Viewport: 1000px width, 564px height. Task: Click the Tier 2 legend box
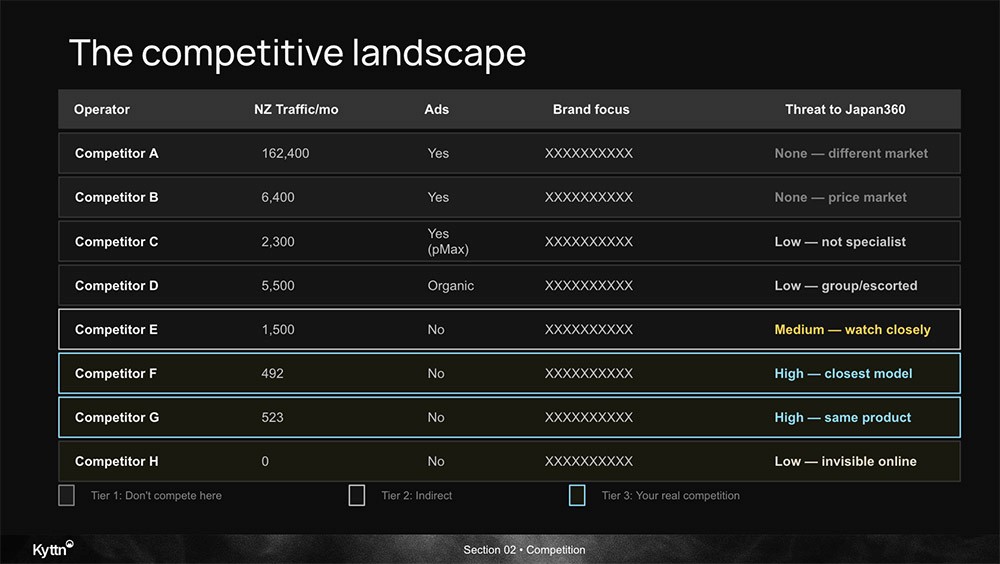pos(357,495)
